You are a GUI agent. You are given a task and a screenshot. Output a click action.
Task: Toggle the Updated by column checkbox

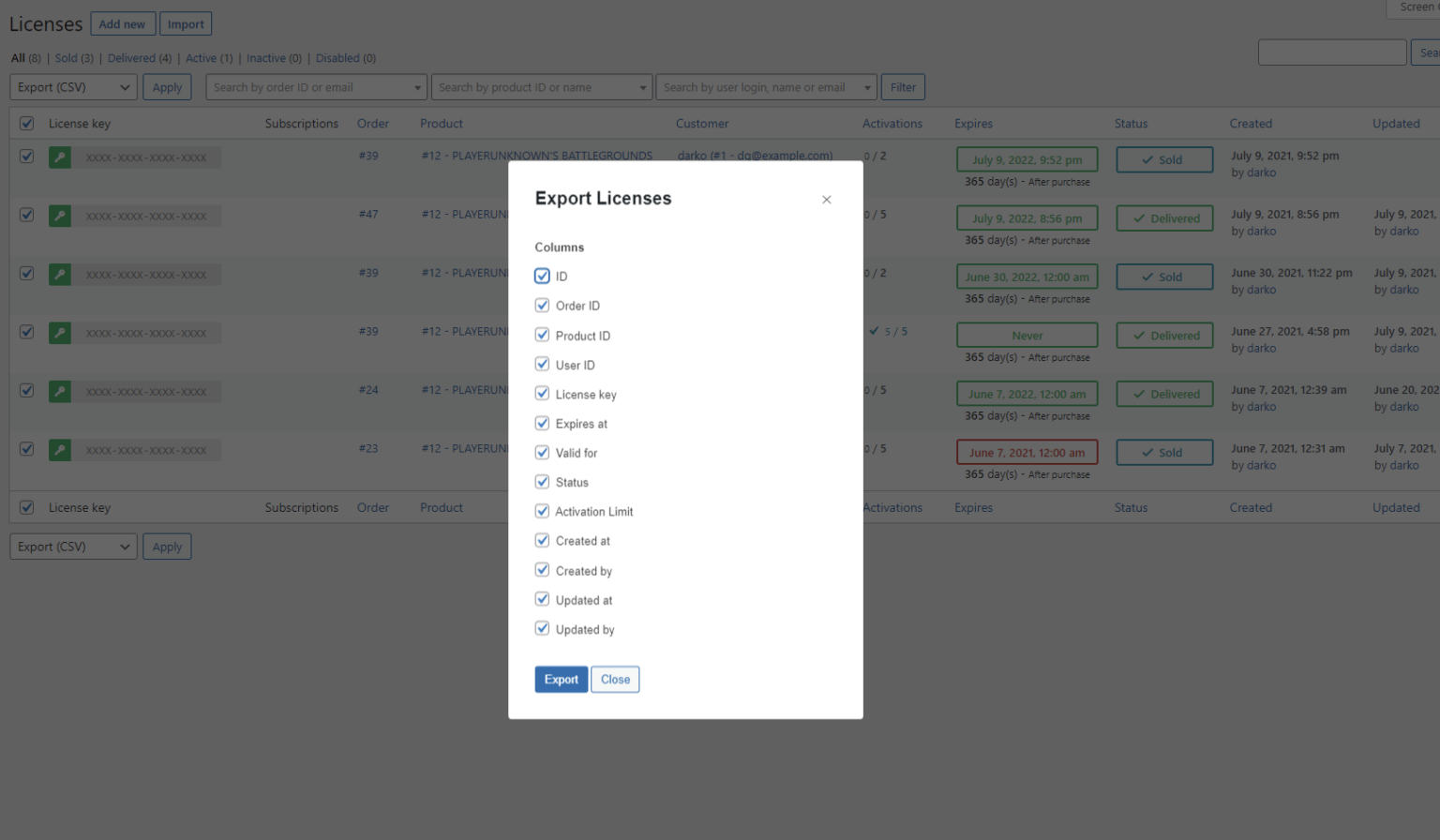[x=542, y=629]
